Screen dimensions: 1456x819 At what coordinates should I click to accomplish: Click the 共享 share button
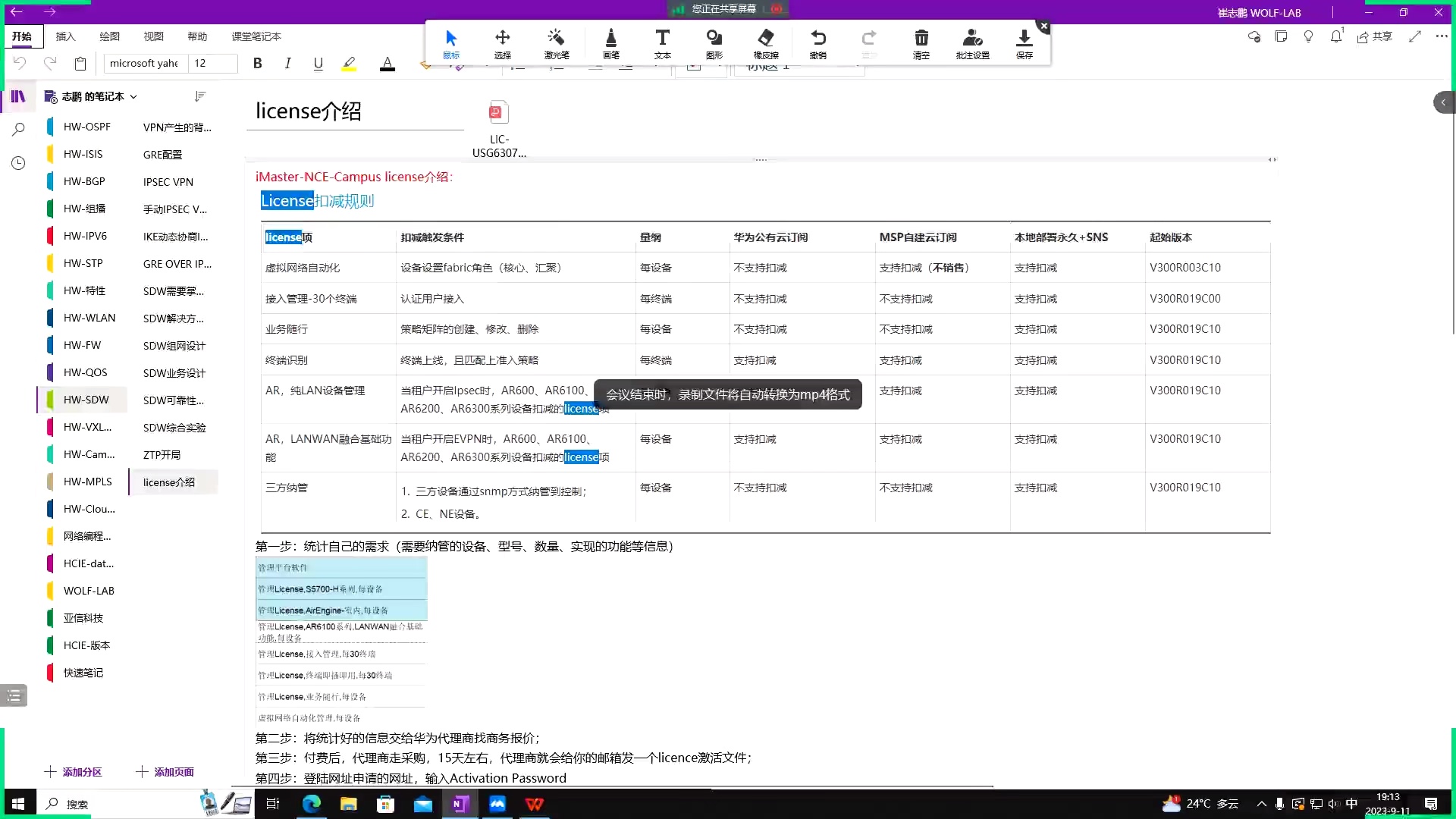click(x=1376, y=36)
